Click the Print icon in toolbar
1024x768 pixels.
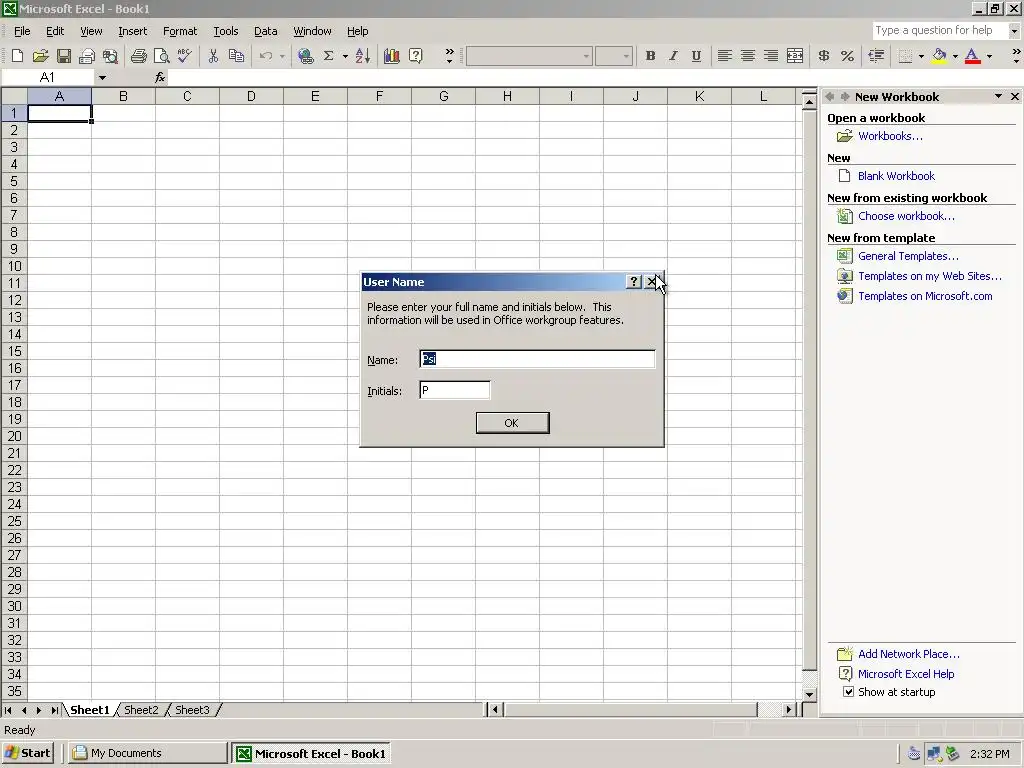click(138, 56)
